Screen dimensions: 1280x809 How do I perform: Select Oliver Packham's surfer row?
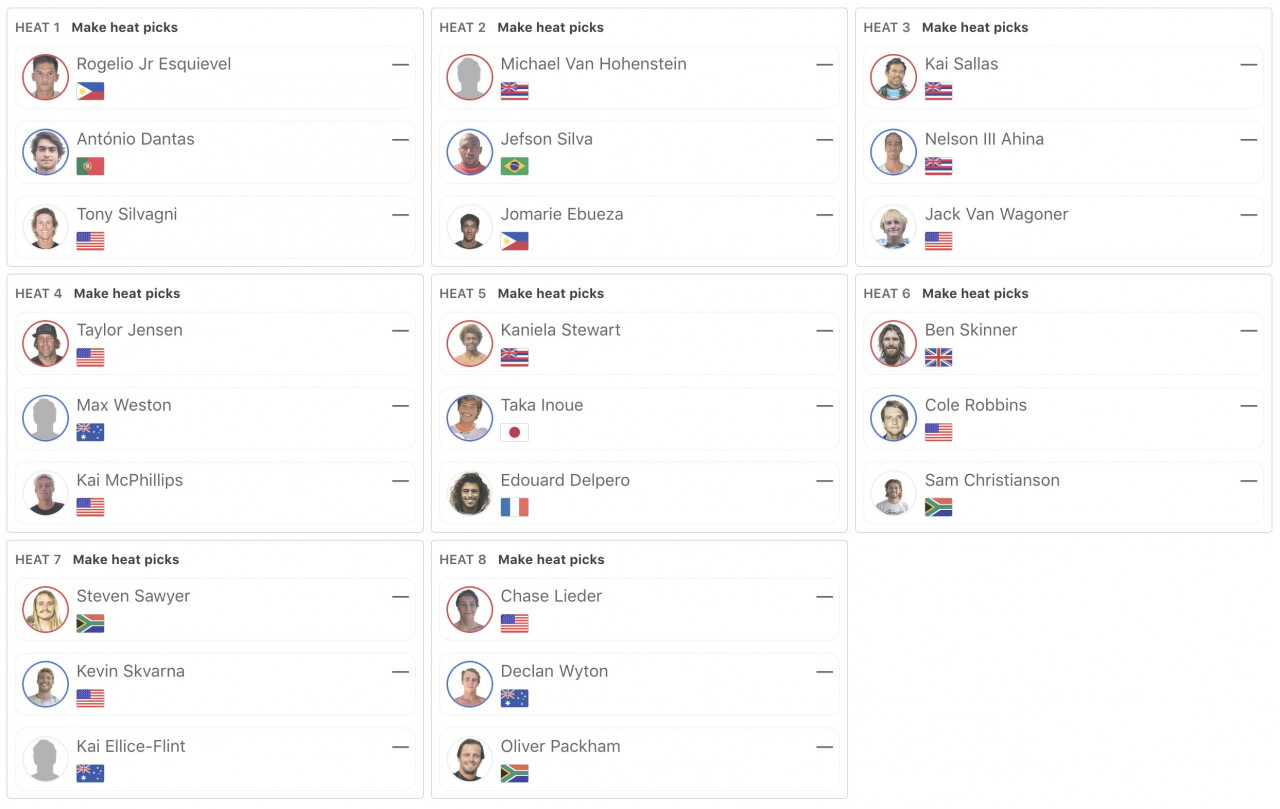(639, 759)
